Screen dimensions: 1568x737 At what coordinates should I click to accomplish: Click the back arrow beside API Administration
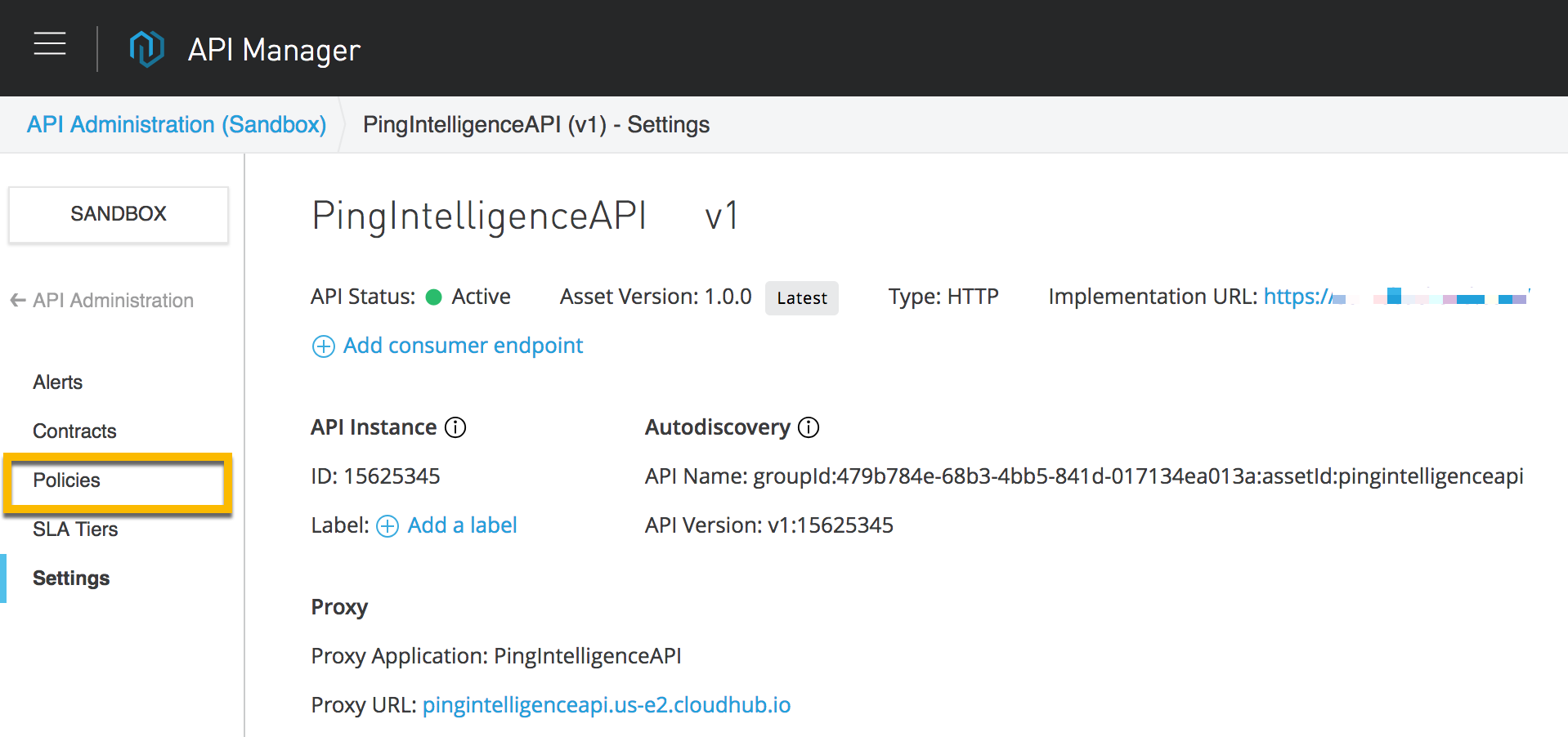18,301
